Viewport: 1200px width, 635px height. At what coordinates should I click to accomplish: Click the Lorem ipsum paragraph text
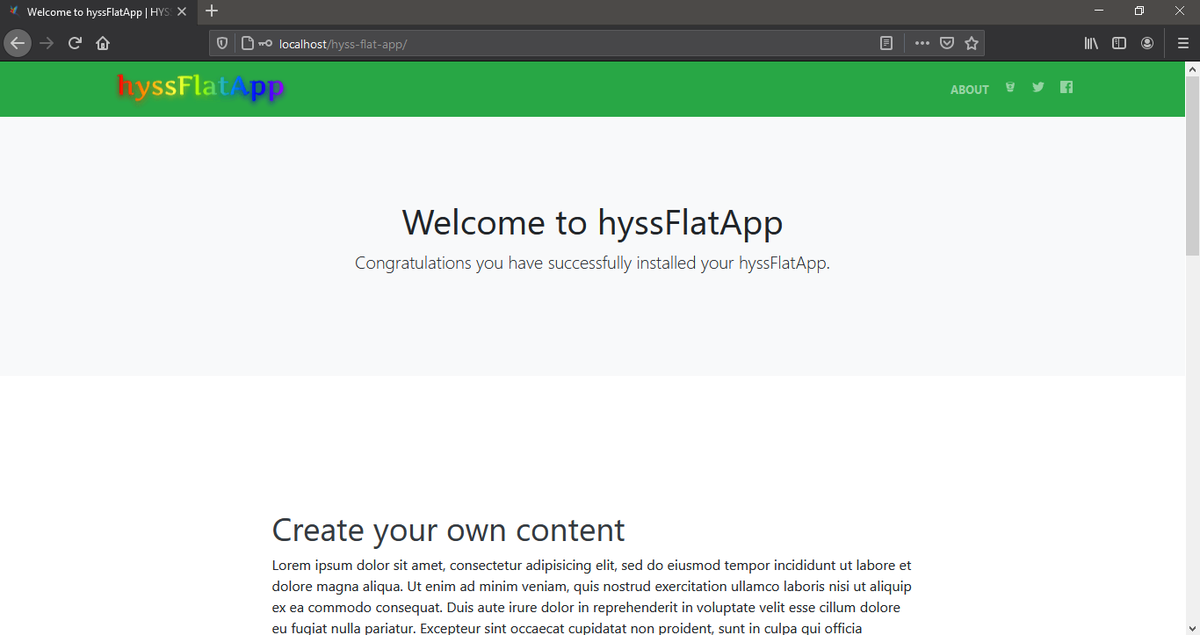click(592, 597)
